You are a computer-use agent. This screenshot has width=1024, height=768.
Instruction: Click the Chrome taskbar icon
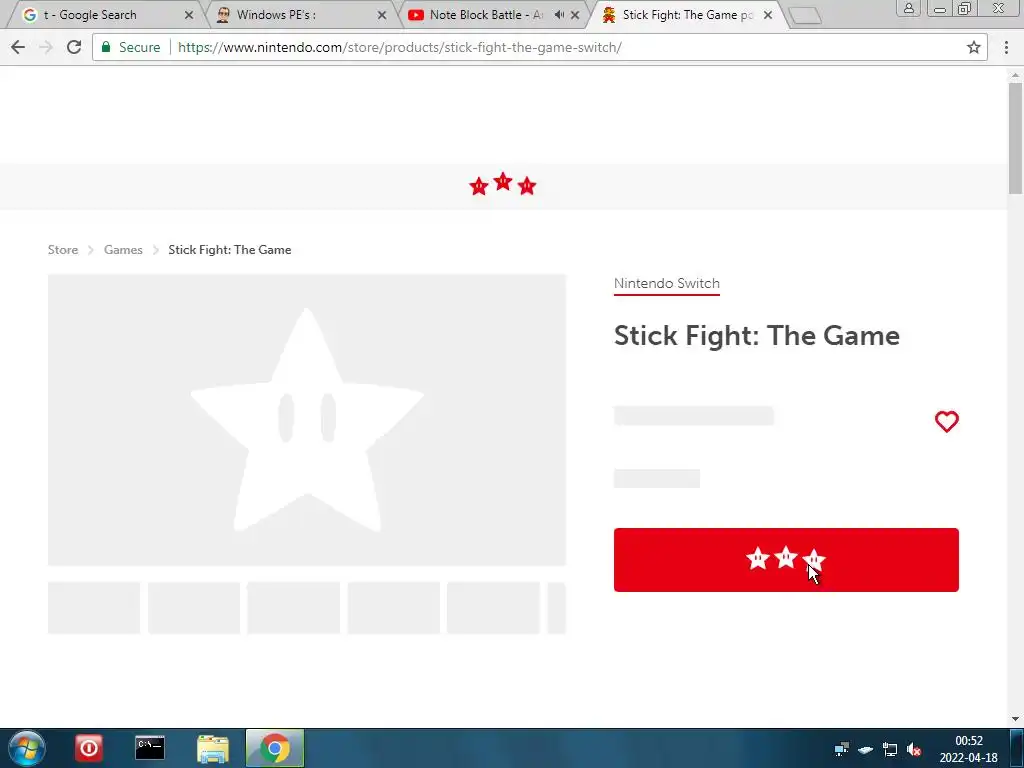coord(275,748)
